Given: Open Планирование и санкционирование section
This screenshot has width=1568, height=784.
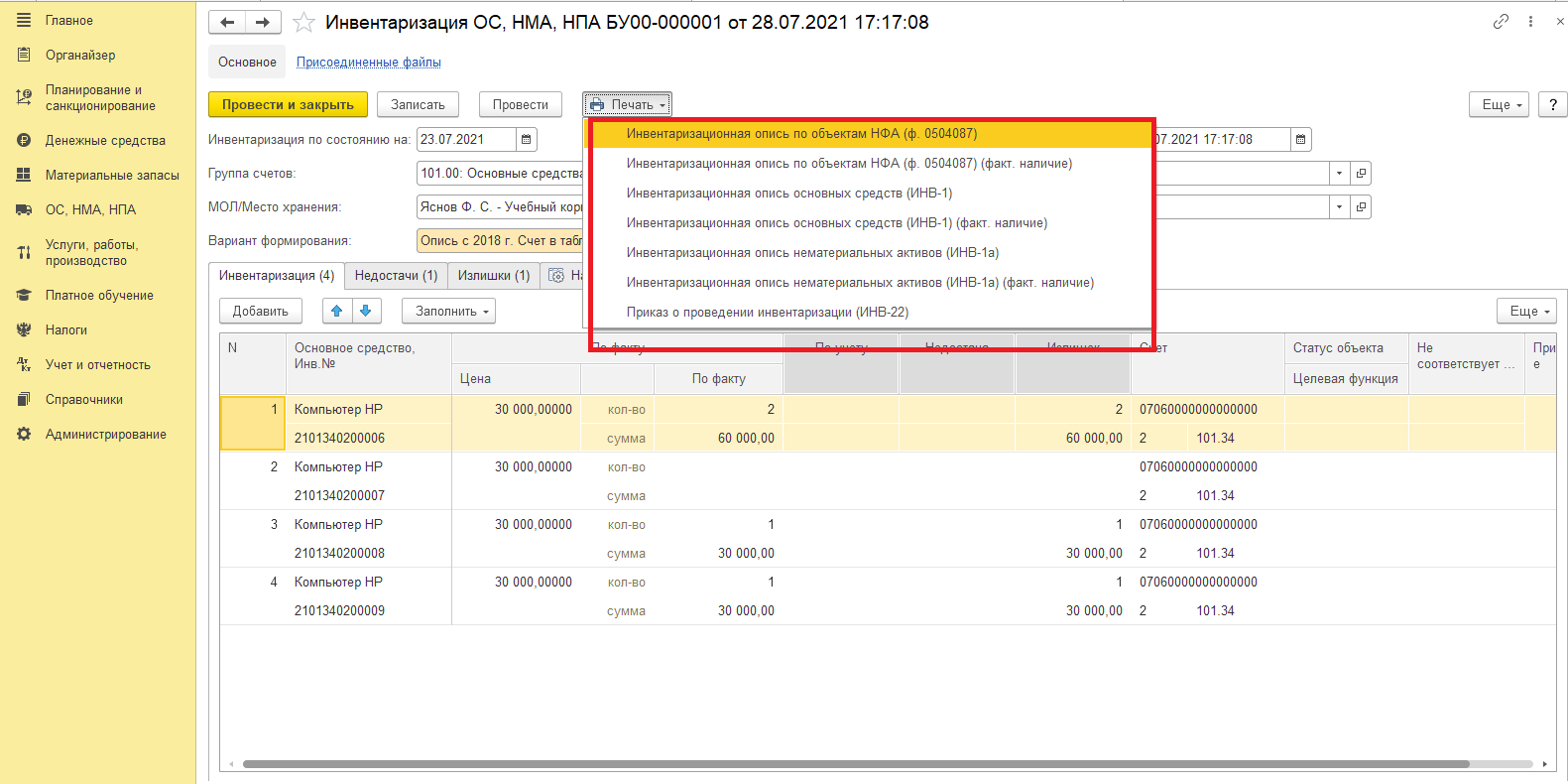Looking at the screenshot, I should click(x=100, y=97).
